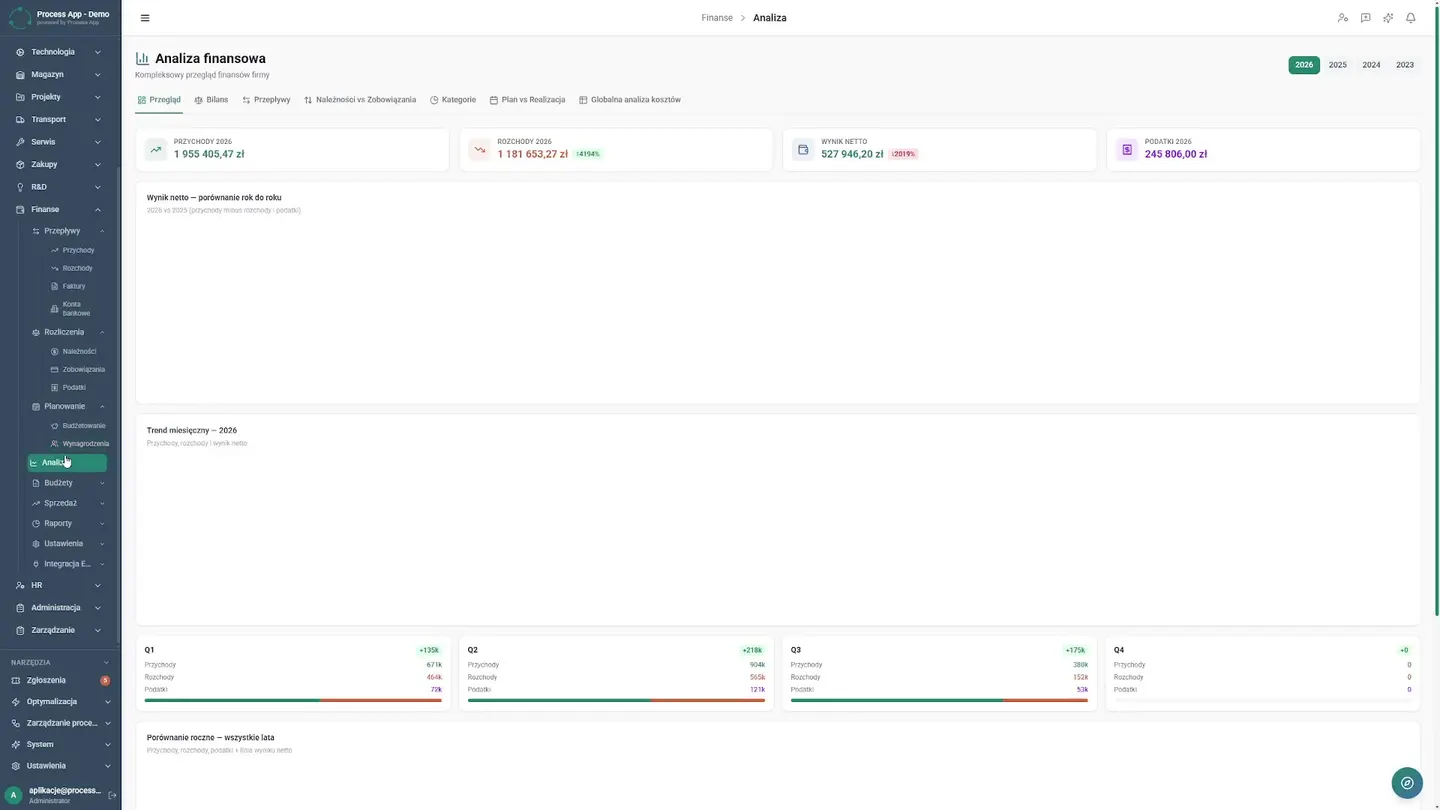Image resolution: width=1440 pixels, height=810 pixels.
Task: Open Budżetowanie in the sidebar
Action: coord(78,426)
